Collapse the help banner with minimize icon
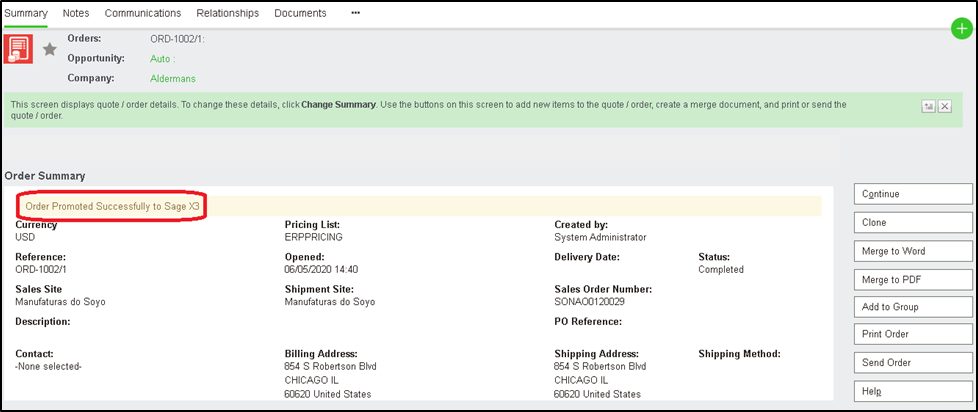The width and height of the screenshot is (978, 412). coord(928,106)
